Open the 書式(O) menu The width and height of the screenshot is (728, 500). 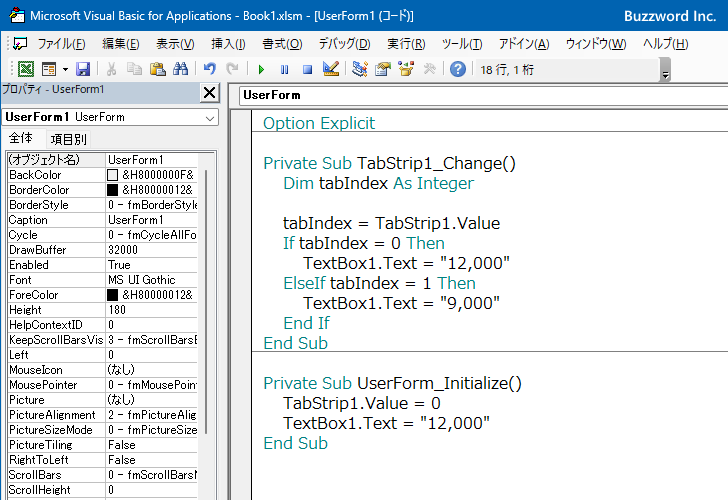tap(282, 44)
